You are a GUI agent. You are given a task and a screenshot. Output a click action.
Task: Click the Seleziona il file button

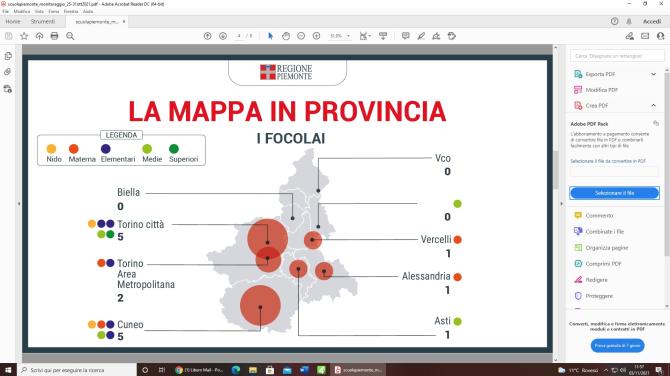coord(614,193)
